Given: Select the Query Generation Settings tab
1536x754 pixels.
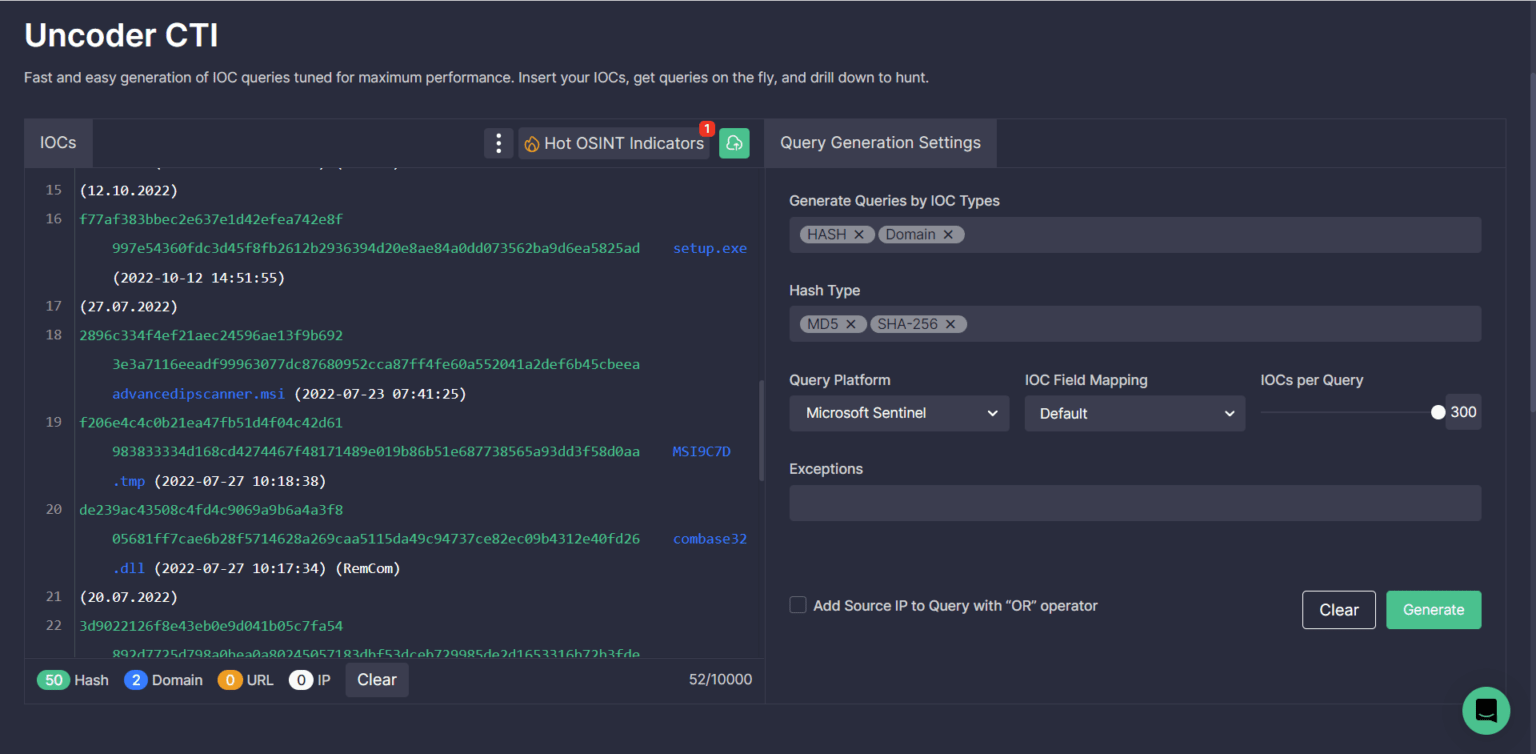Looking at the screenshot, I should coord(880,143).
